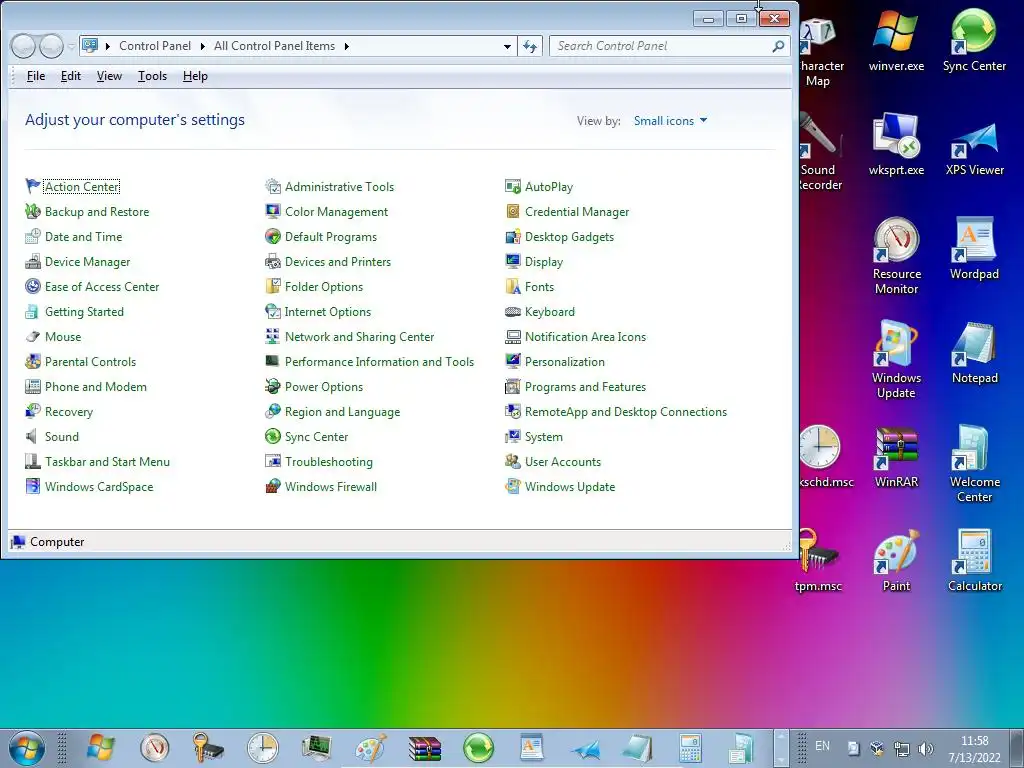Click the taskbar WinRAR button
The image size is (1024, 768).
pos(425,748)
